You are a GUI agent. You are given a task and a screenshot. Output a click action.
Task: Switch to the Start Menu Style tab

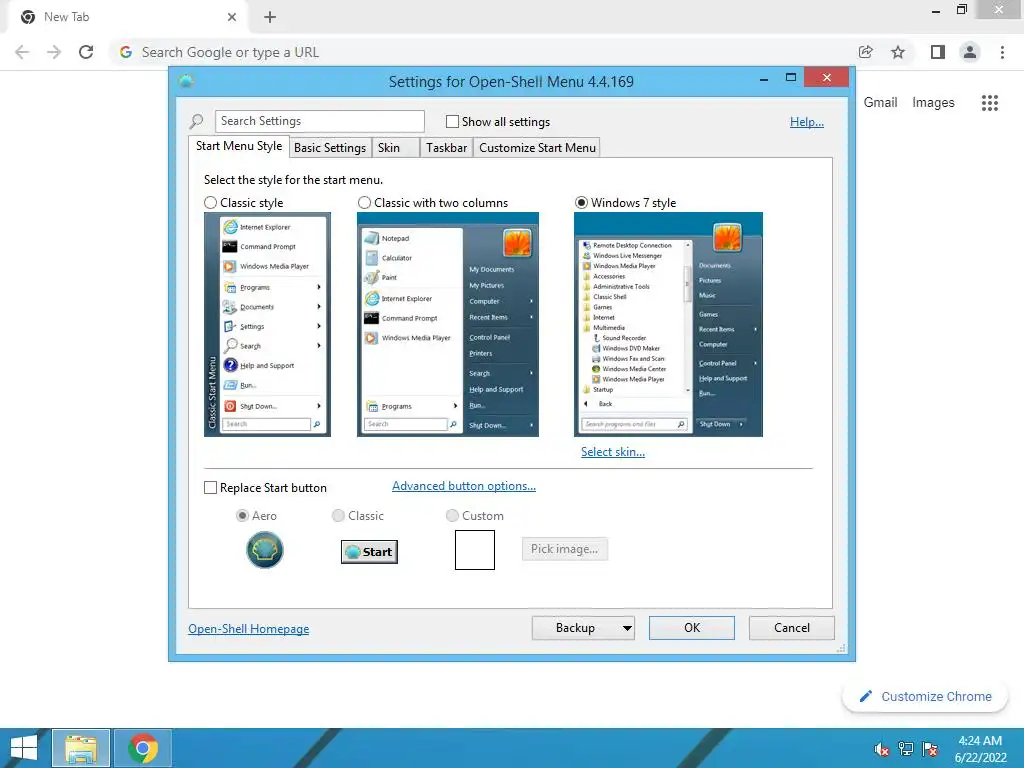[239, 146]
